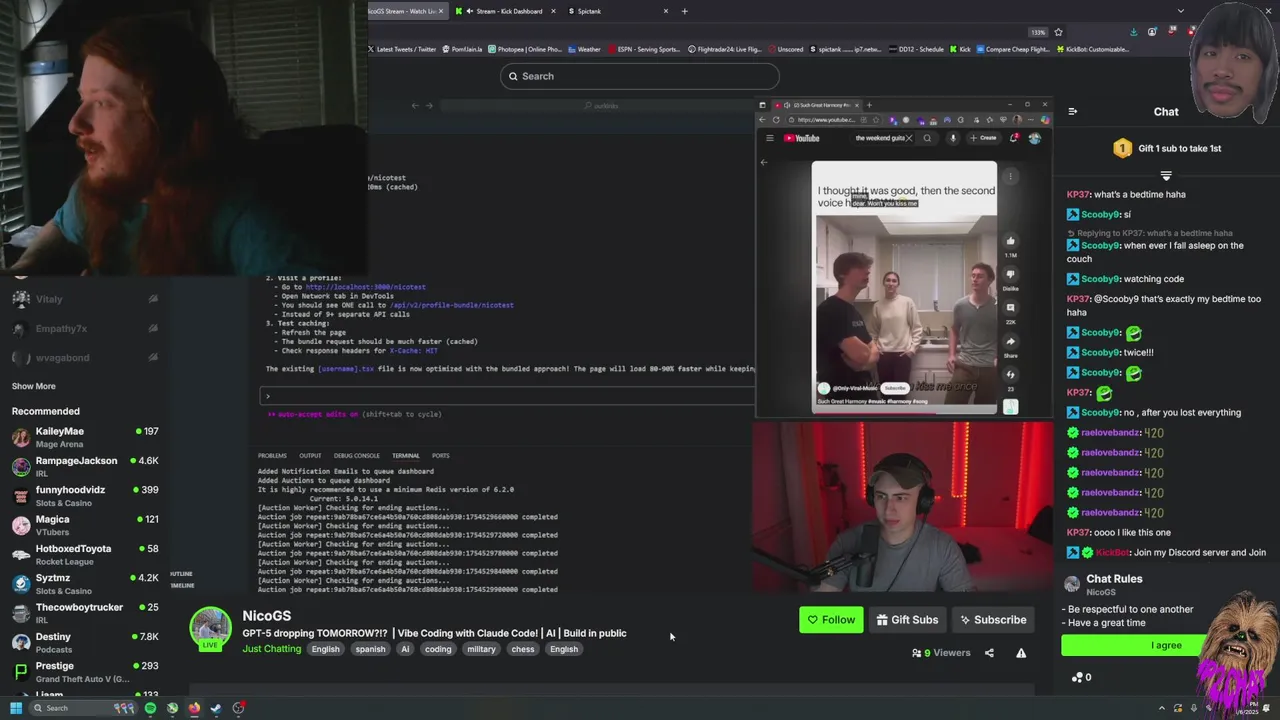Screen dimensions: 1280x720
Task: Open Syztmz recommended channel
Action: tap(85, 584)
